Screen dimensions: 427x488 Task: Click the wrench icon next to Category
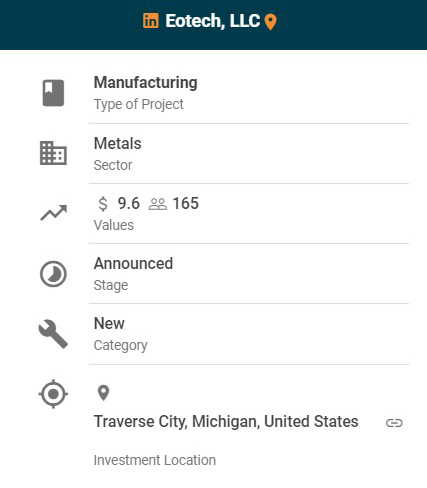tap(53, 334)
